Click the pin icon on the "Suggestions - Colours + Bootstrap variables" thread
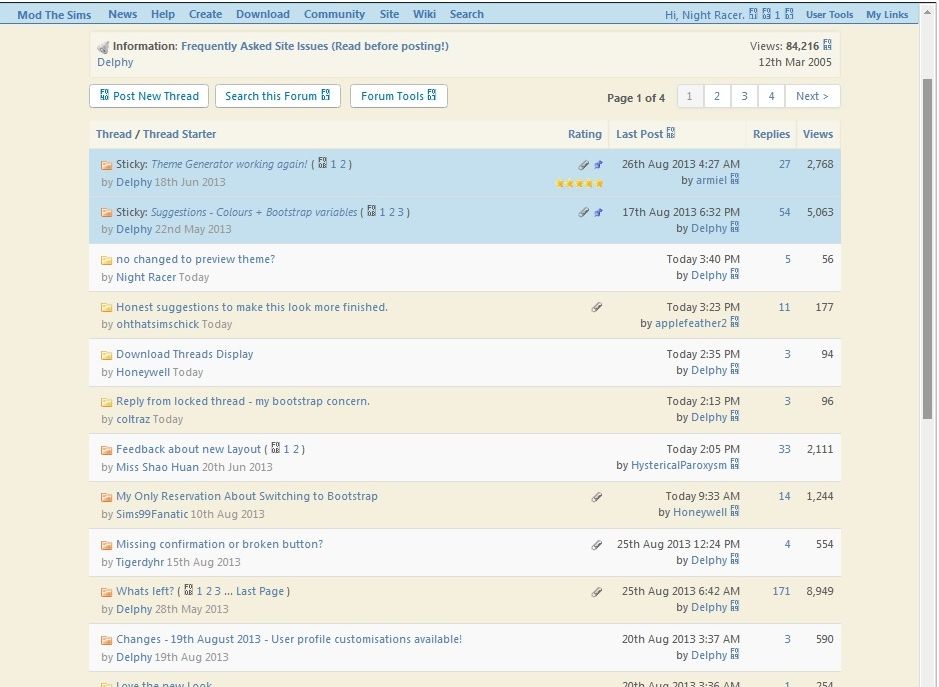Viewport: 939px width, 687px height. pyautogui.click(x=598, y=212)
